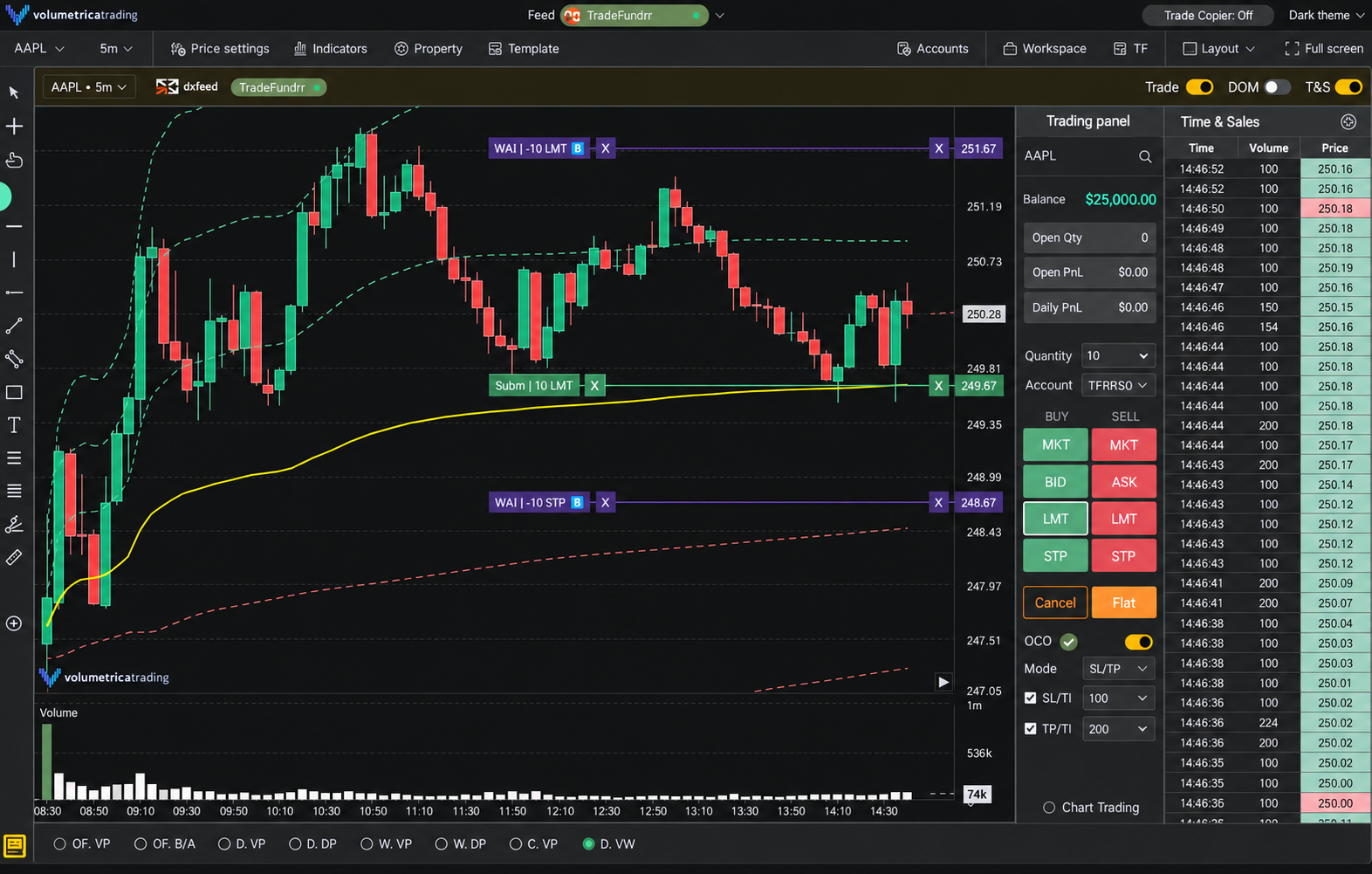1372x874 pixels.
Task: Click the green buy MKT button
Action: (1055, 444)
